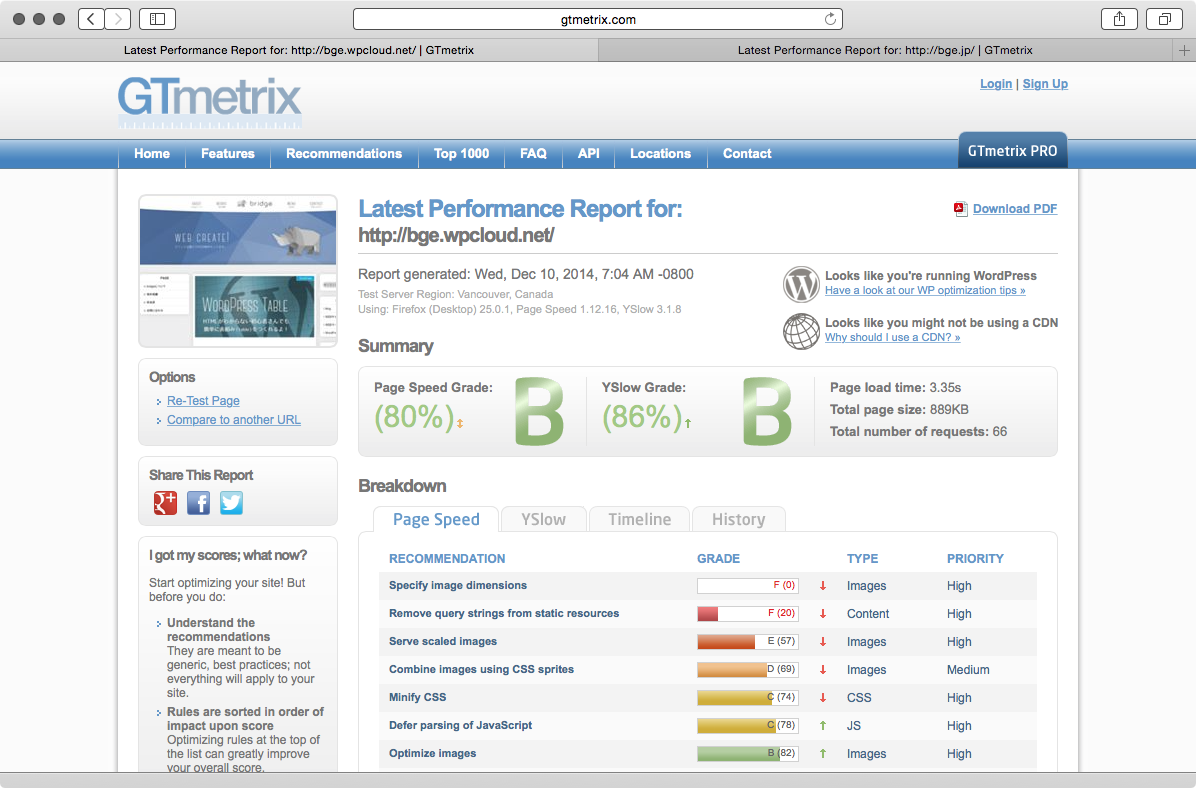Click the CDN globe icon
This screenshot has height=788, width=1196.
point(801,330)
